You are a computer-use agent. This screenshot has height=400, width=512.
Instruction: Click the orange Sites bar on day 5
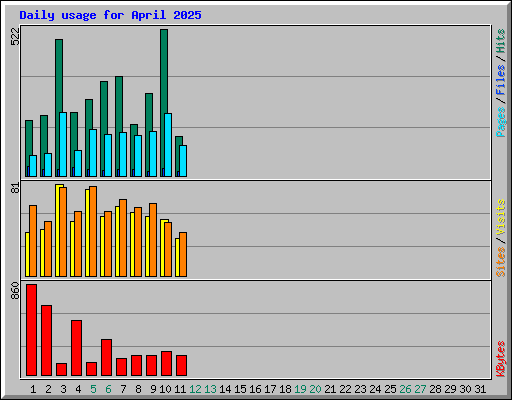pyautogui.click(x=93, y=231)
